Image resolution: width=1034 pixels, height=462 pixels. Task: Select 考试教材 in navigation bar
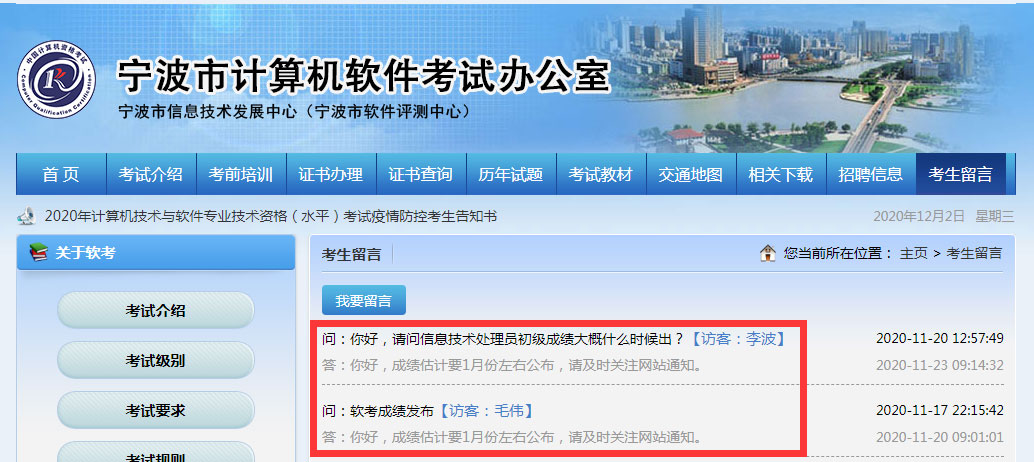point(601,174)
